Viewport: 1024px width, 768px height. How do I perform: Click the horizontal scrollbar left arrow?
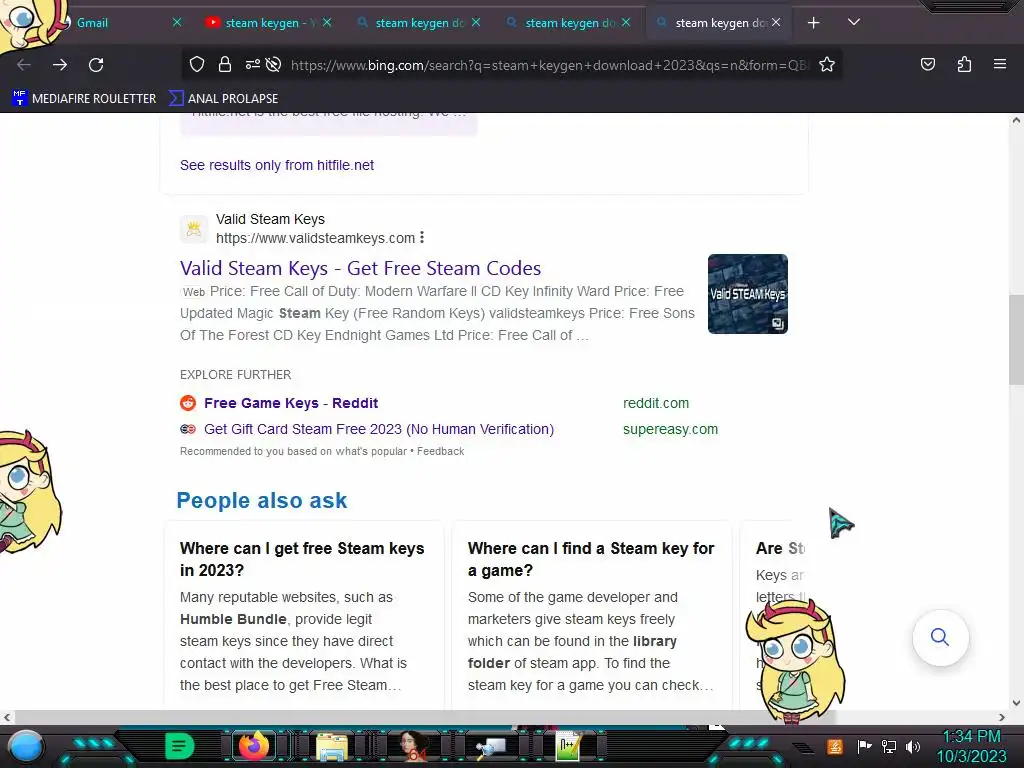7,717
